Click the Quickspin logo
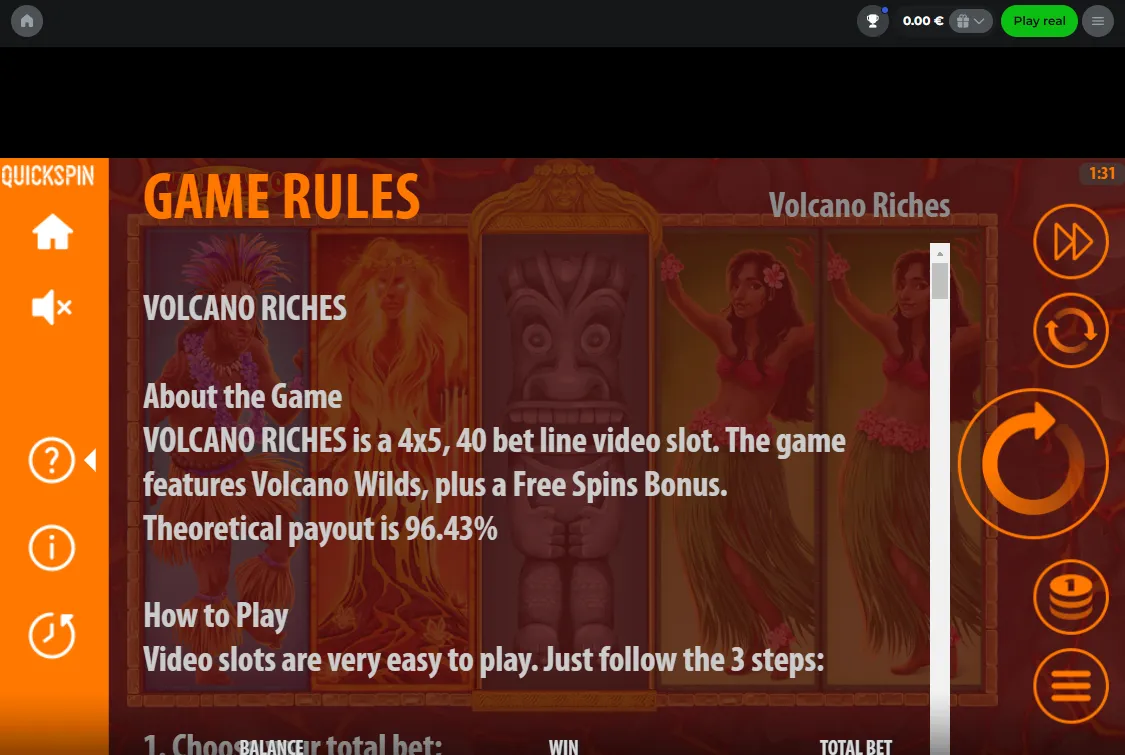The image size is (1125, 755). pos(48,176)
